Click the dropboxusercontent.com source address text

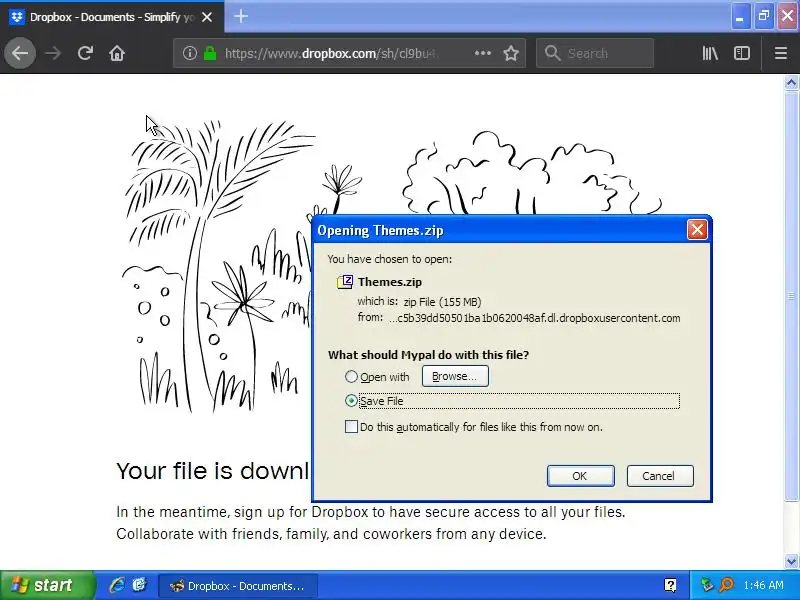534,318
